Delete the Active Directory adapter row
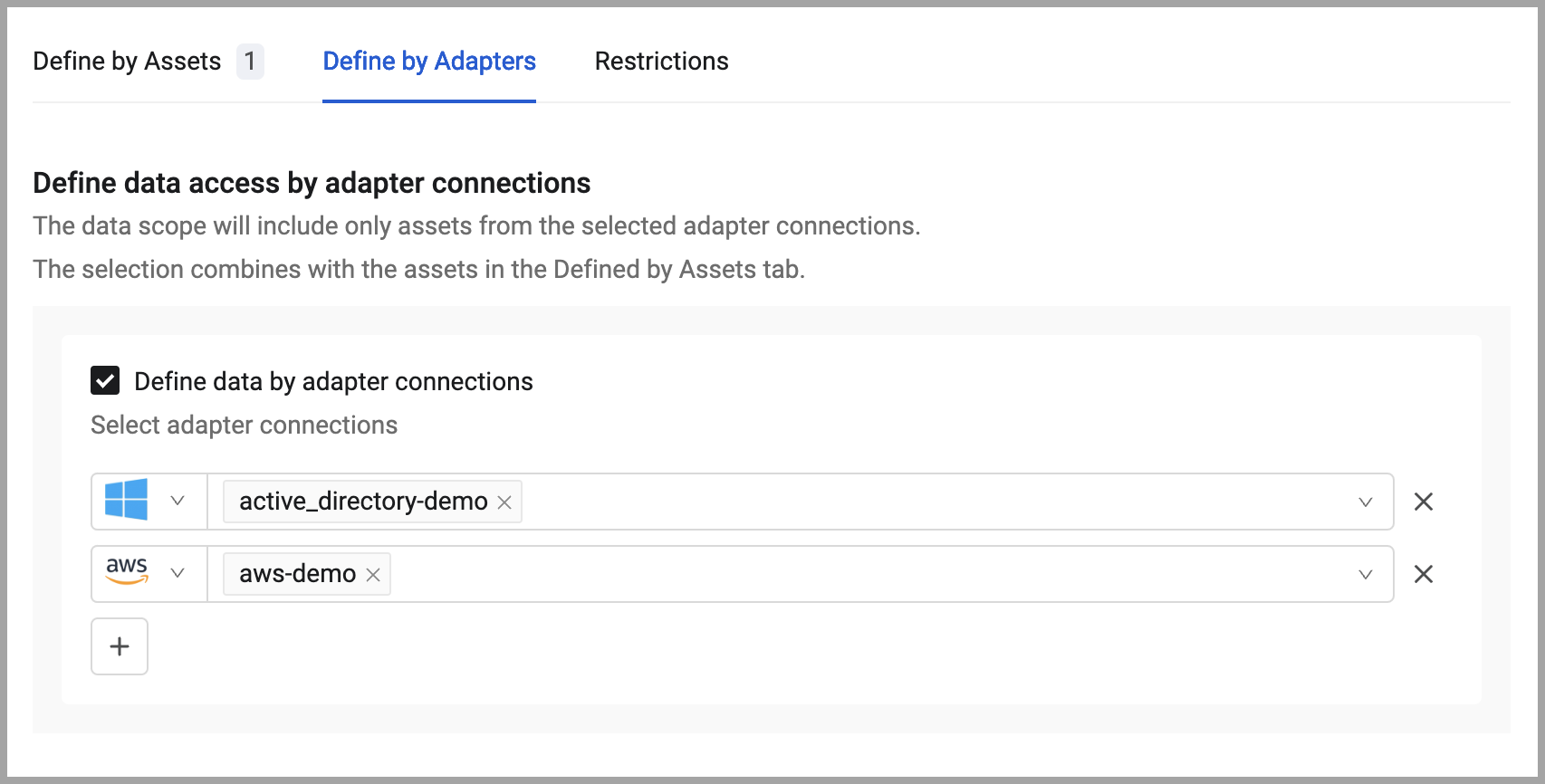This screenshot has width=1545, height=784. coord(1424,502)
